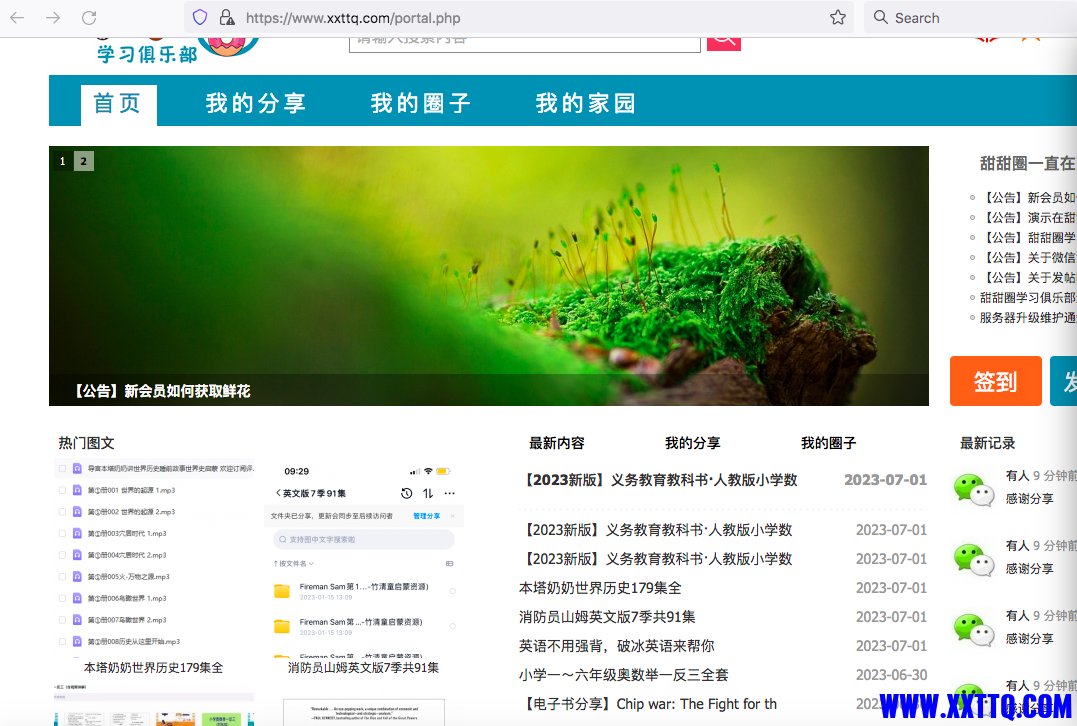Open 服务器升级维护通 announcement link
This screenshot has width=1077, height=726.
pos(1028,317)
